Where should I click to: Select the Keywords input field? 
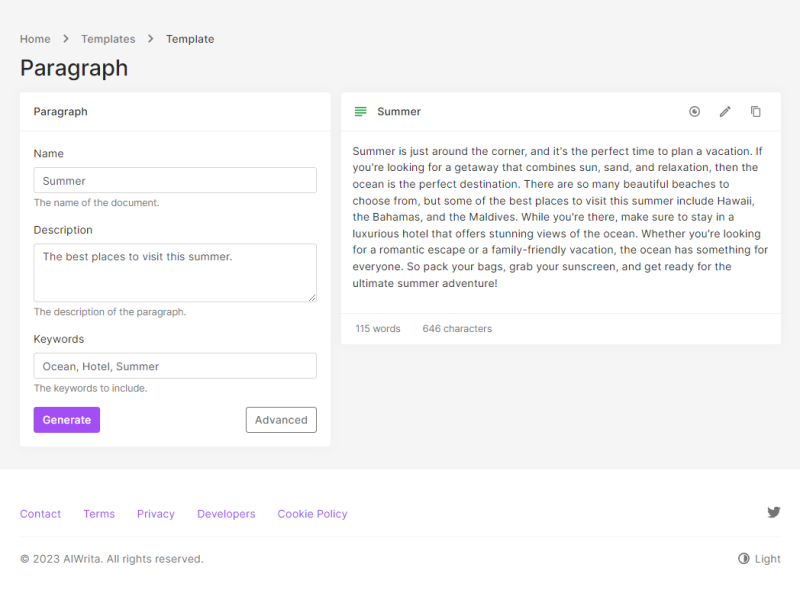[175, 366]
